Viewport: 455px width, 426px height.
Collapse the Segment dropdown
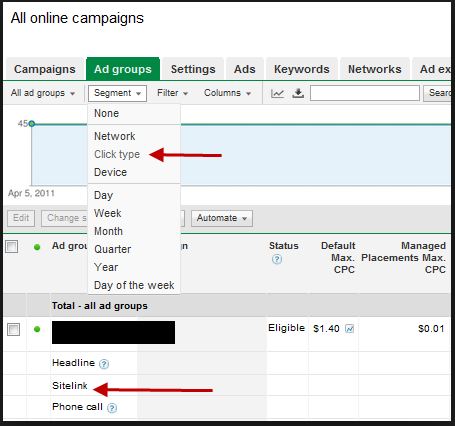pos(117,93)
